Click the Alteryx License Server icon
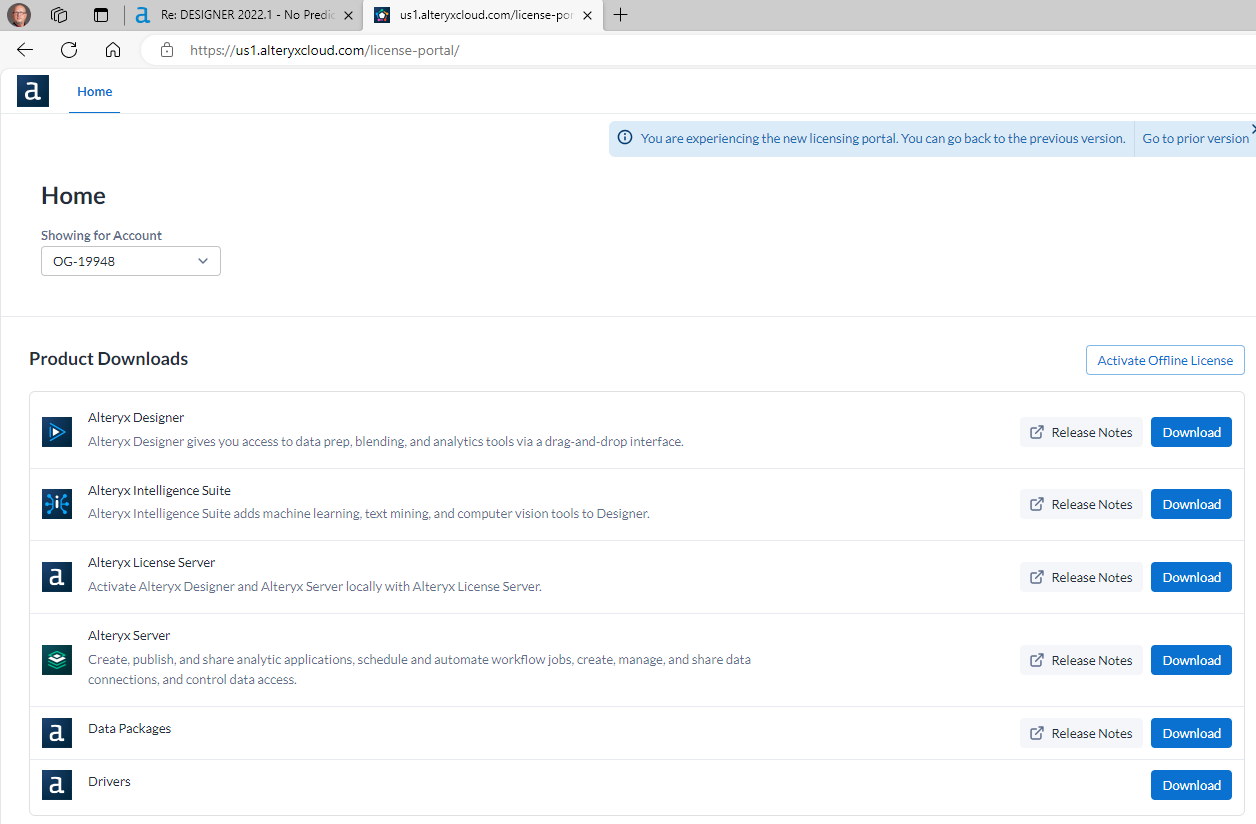The image size is (1256, 824). 57,576
